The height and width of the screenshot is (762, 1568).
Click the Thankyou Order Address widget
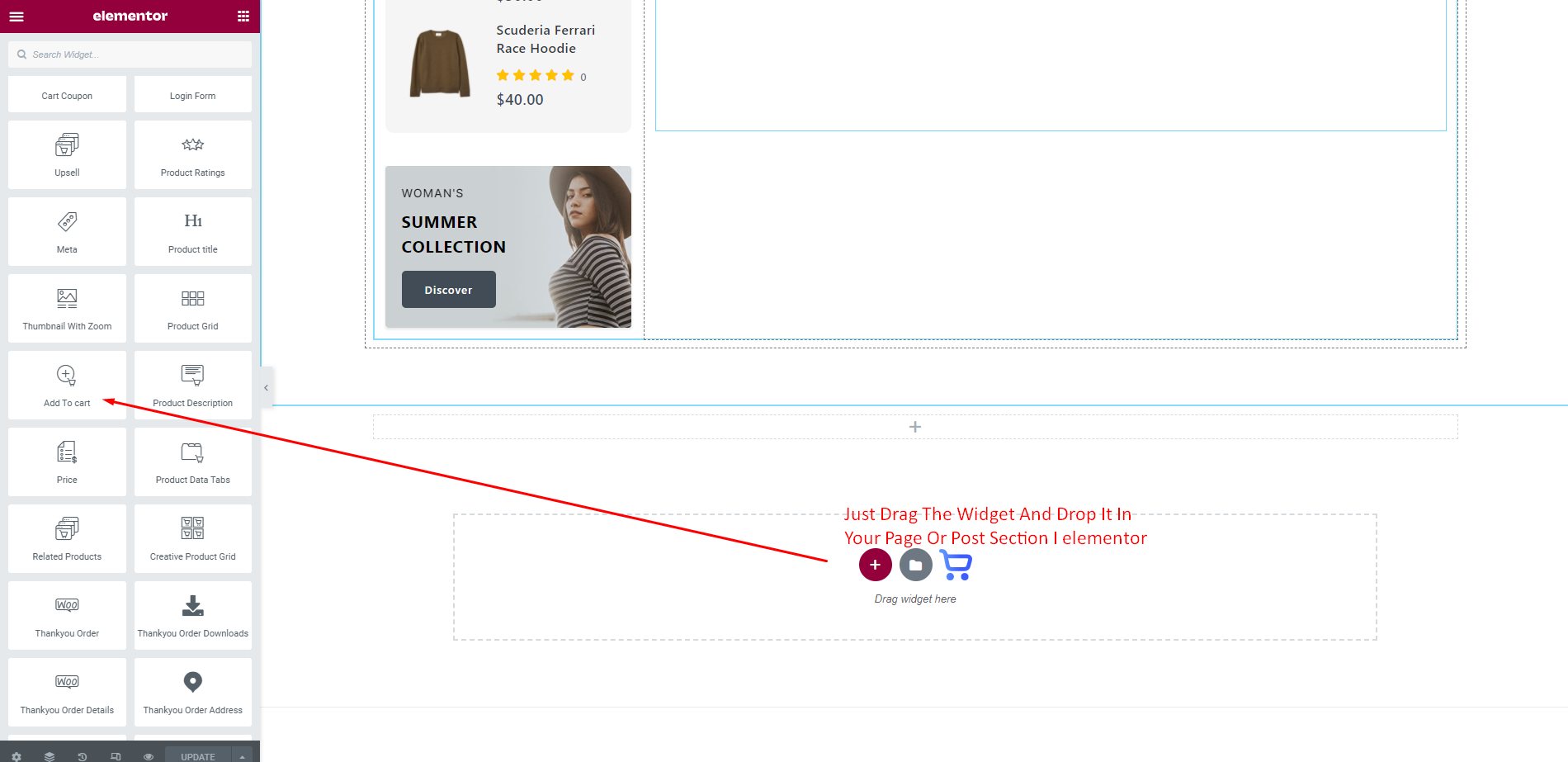[x=192, y=693]
